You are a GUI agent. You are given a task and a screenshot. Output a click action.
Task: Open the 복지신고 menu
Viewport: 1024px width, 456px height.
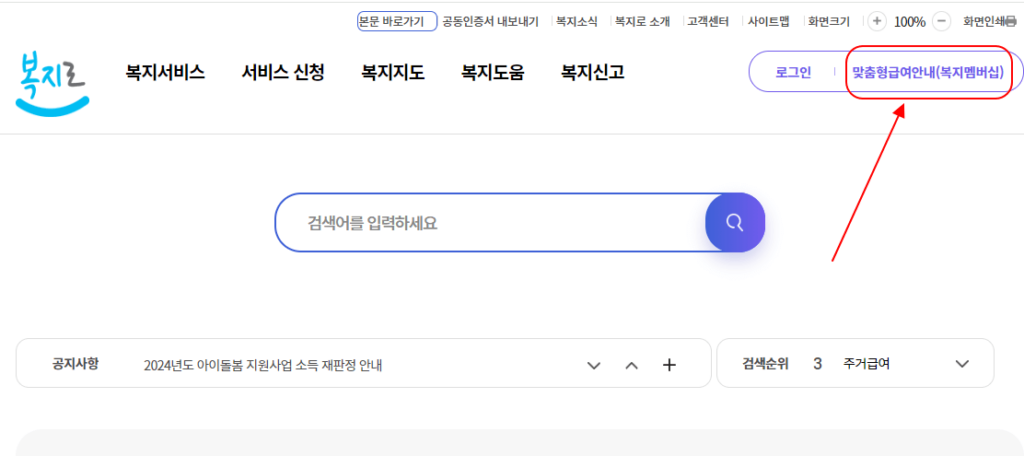point(592,72)
